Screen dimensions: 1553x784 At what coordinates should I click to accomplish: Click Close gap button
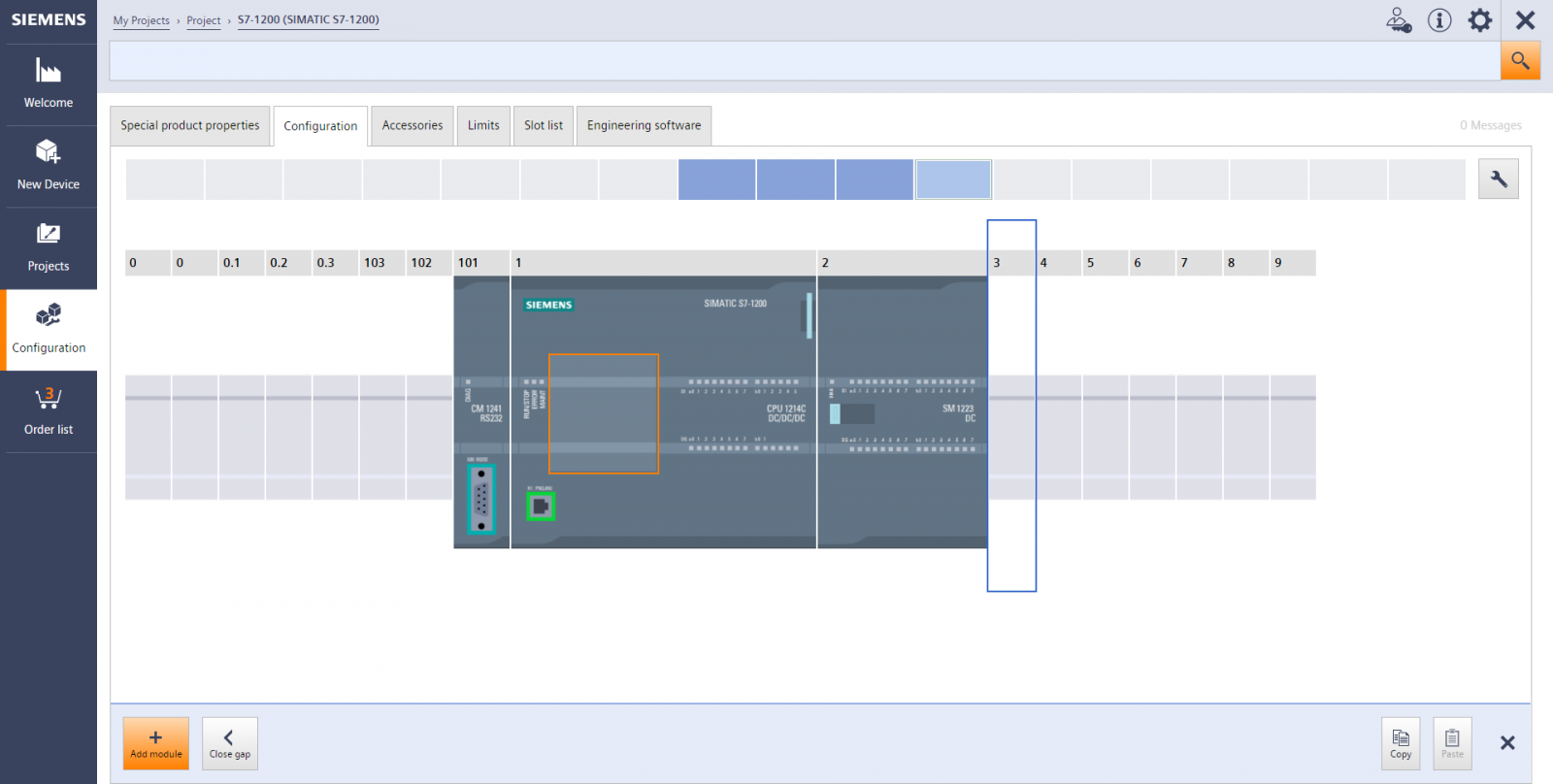pos(230,743)
